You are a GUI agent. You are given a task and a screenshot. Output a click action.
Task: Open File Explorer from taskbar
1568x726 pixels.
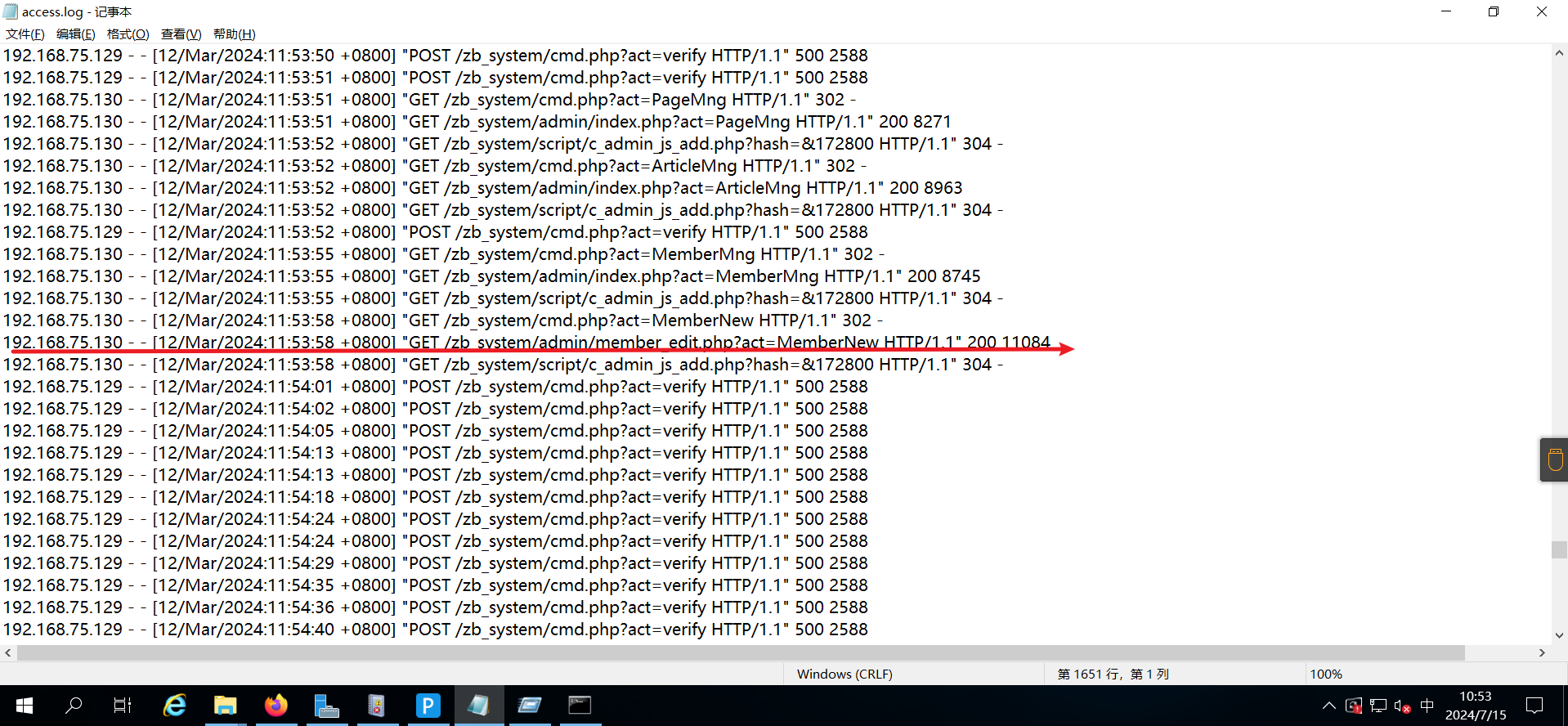pyautogui.click(x=225, y=705)
